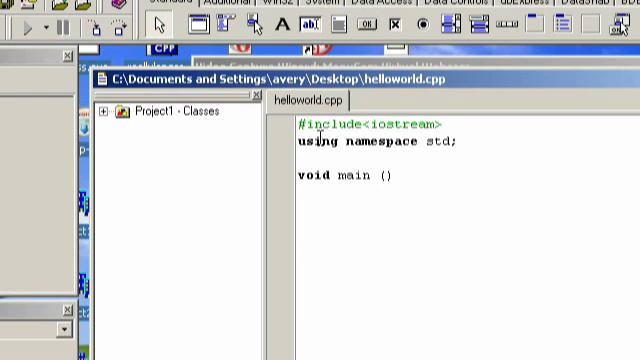Image resolution: width=640 pixels, height=360 pixels.
Task: Open the combo box dropdown in the lower left panel
Action: (64, 329)
